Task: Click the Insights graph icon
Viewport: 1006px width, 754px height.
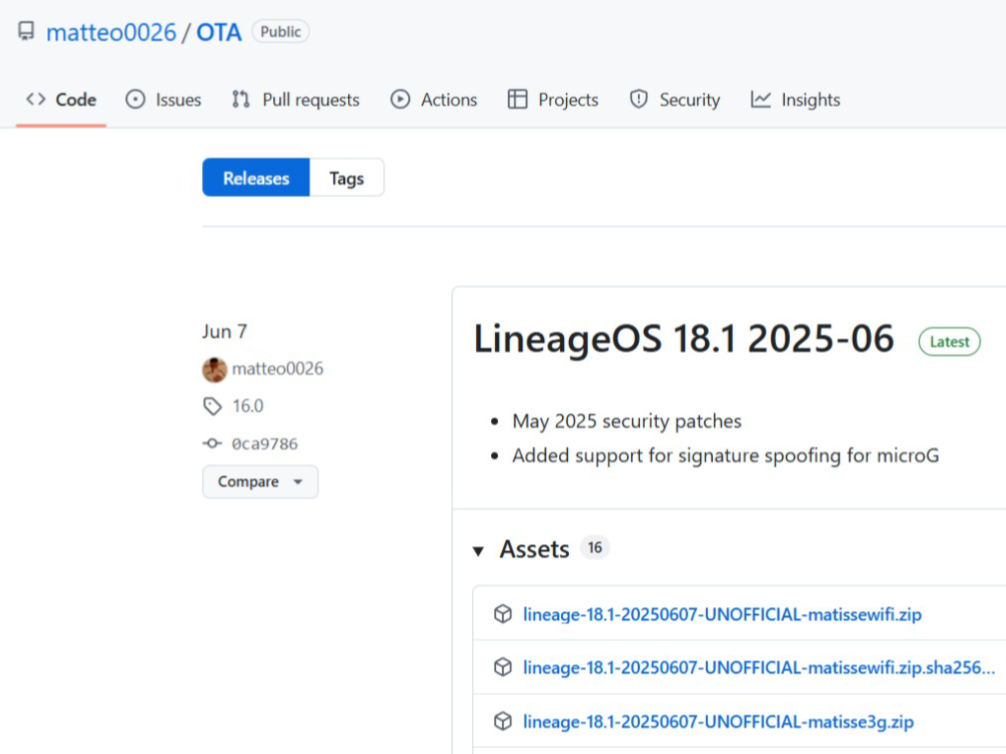Action: pos(762,99)
